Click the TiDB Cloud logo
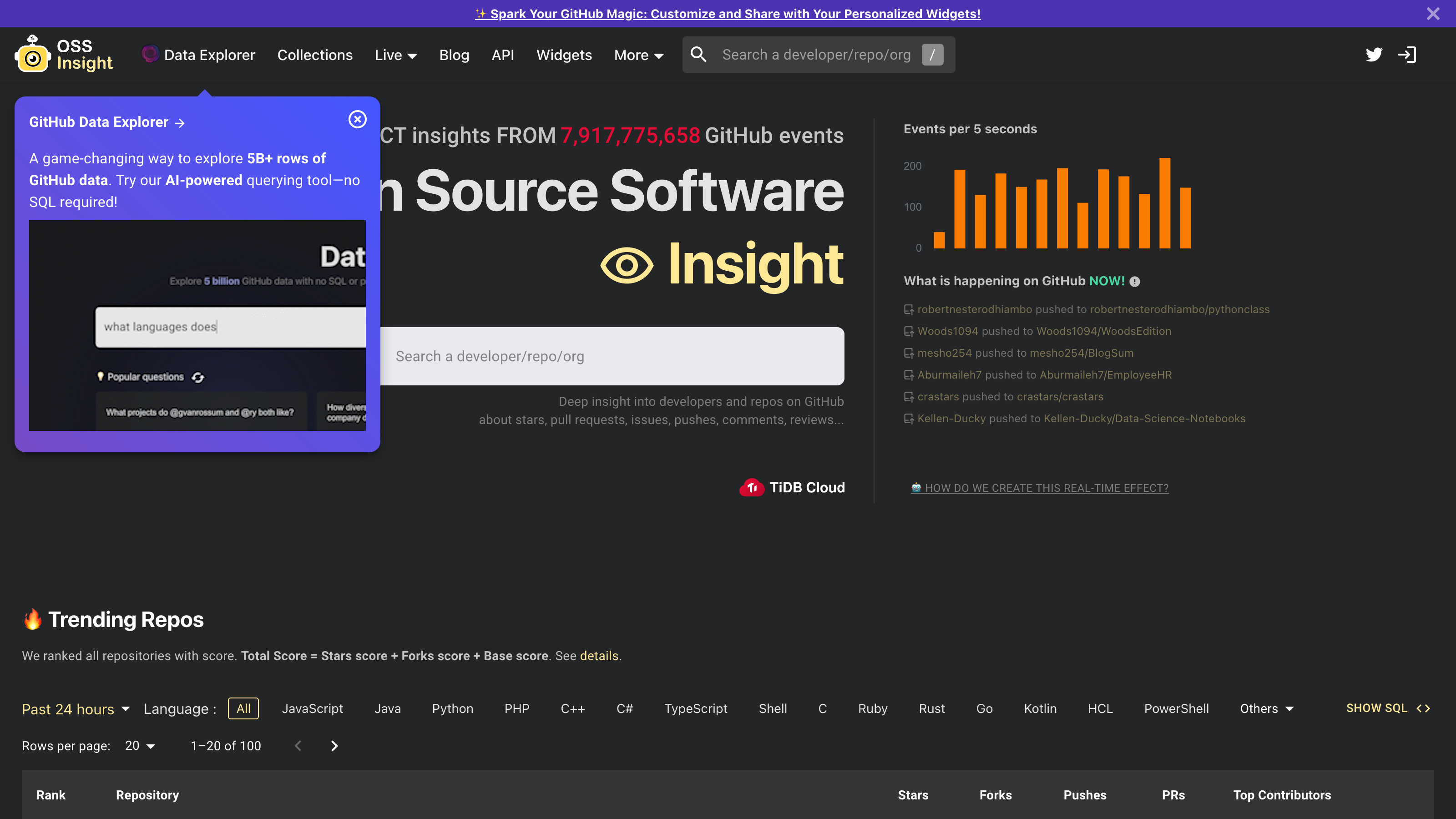Screen dimensions: 1456x819 click(792, 487)
